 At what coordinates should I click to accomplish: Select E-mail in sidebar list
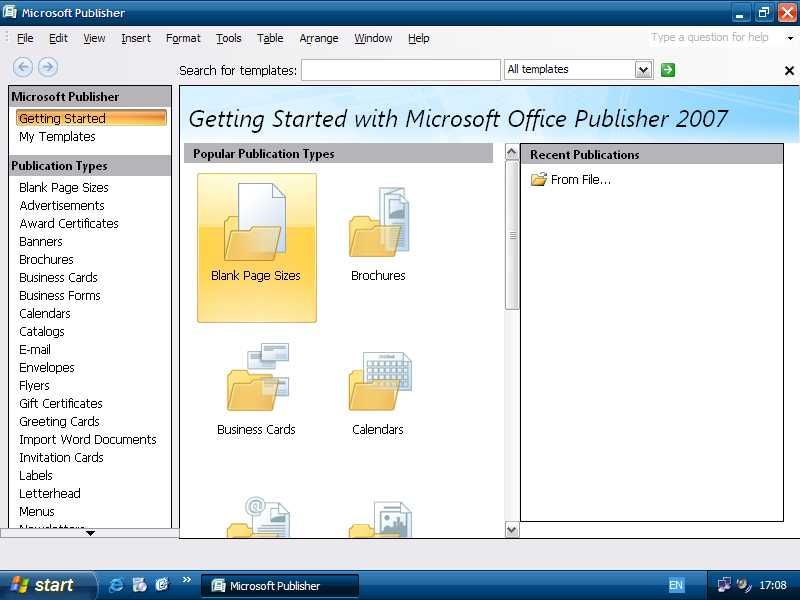35,349
